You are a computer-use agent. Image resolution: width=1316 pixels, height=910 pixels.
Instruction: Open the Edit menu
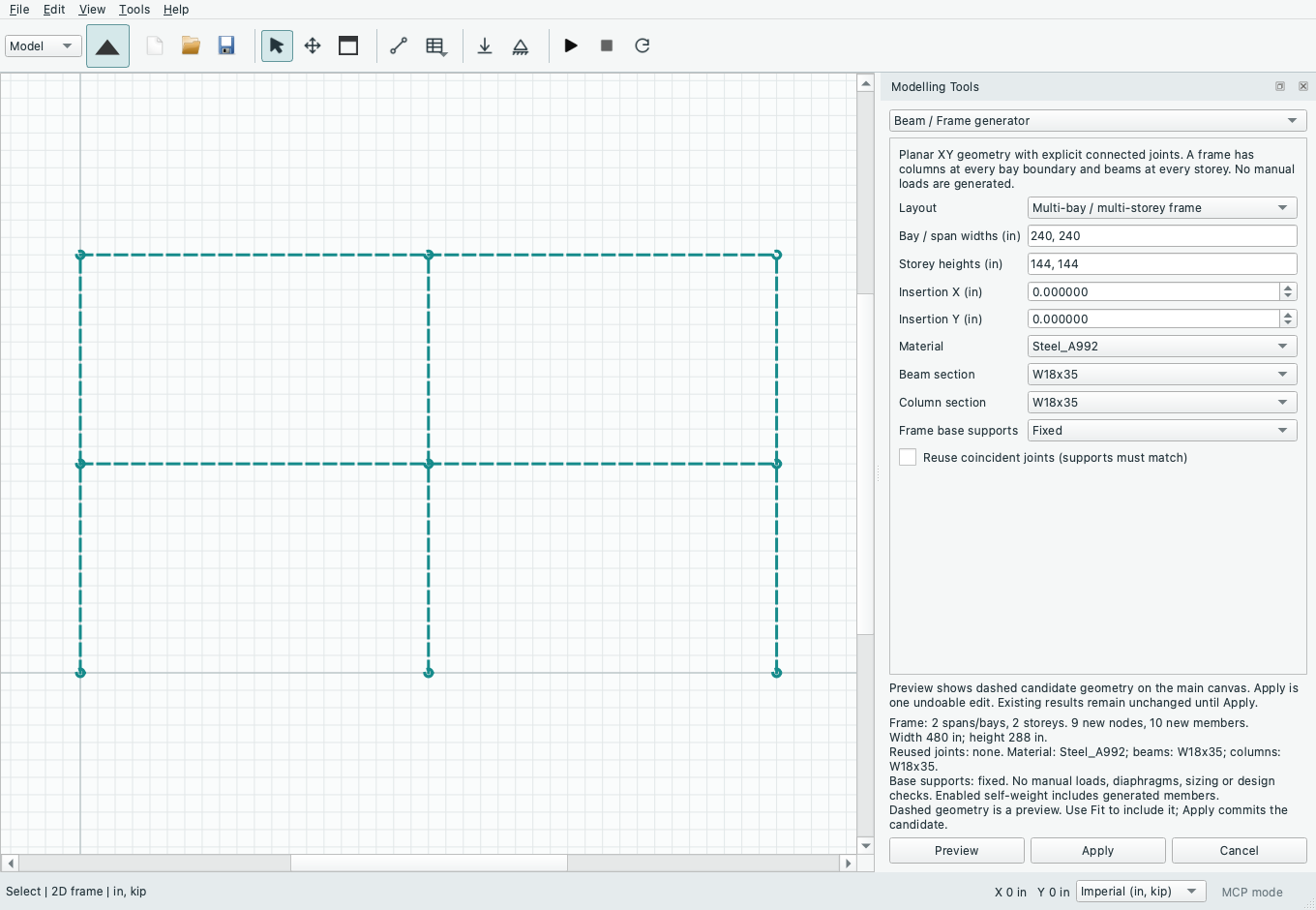coord(54,10)
